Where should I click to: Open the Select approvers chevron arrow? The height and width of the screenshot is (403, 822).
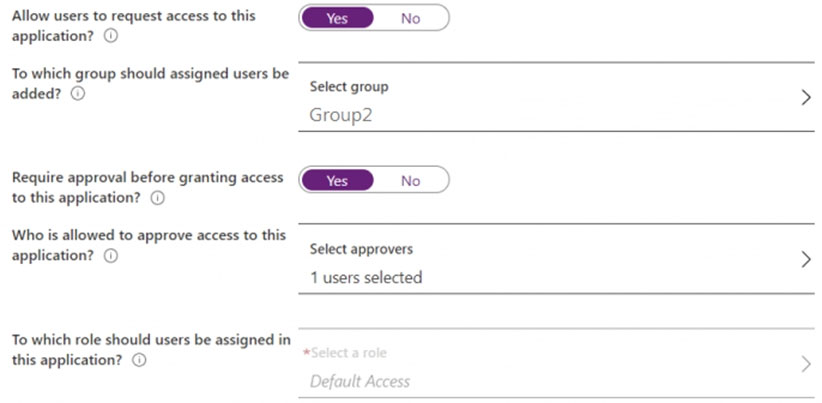pyautogui.click(x=806, y=260)
